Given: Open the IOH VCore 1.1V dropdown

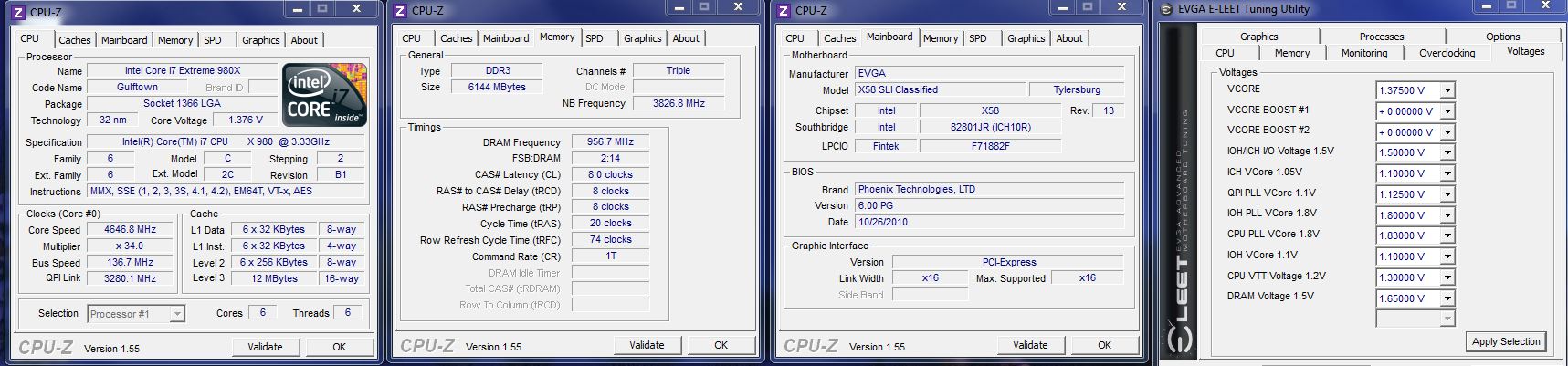Looking at the screenshot, I should point(1447,256).
